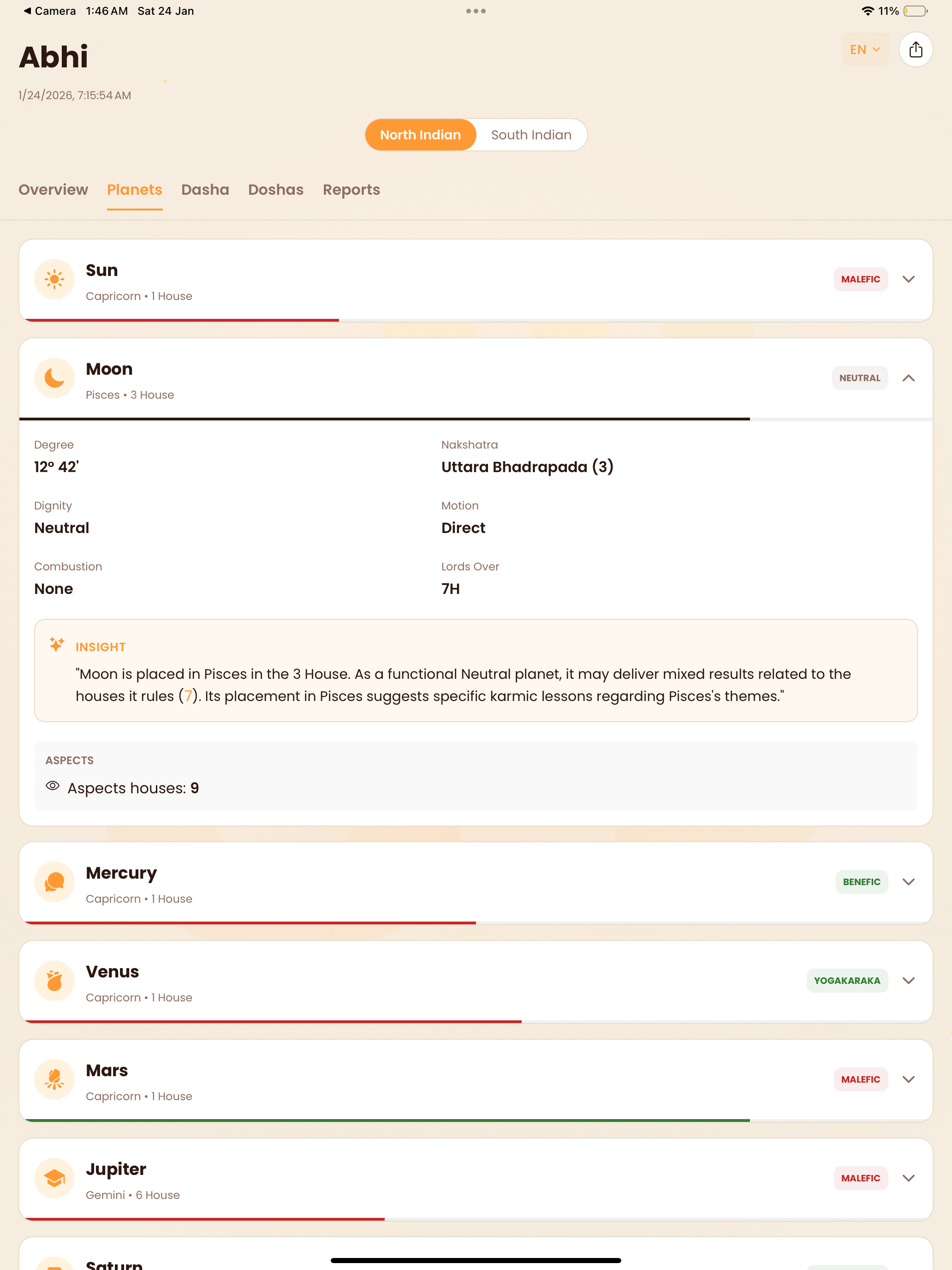Tap the share icon button
This screenshot has height=1270, width=952.
[x=915, y=50]
